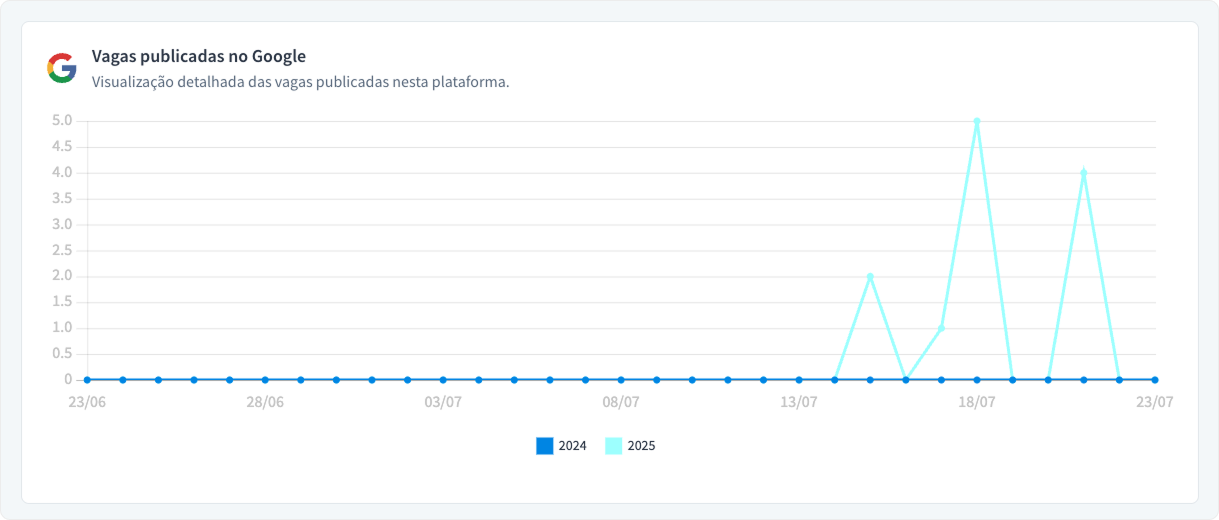This screenshot has height=520, width=1219.
Task: Click the 2024 data point above 08/07
Action: (621, 380)
